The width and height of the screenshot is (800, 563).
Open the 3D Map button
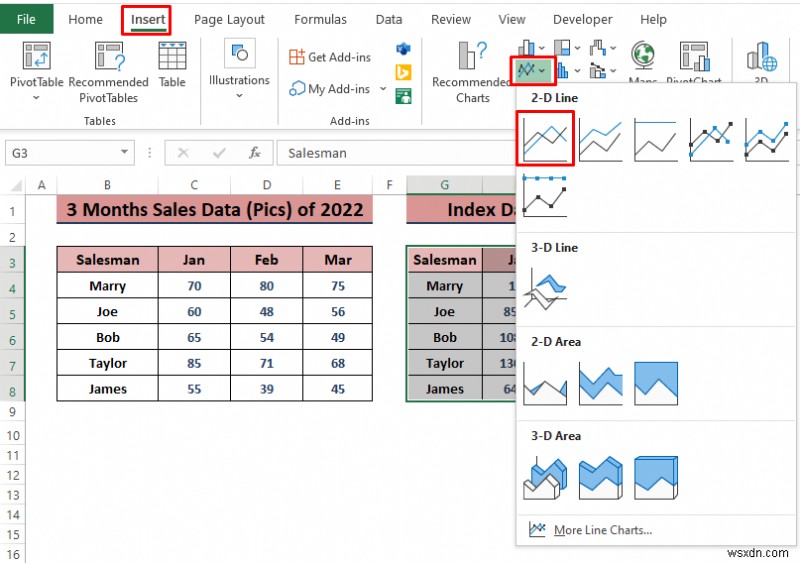point(762,64)
